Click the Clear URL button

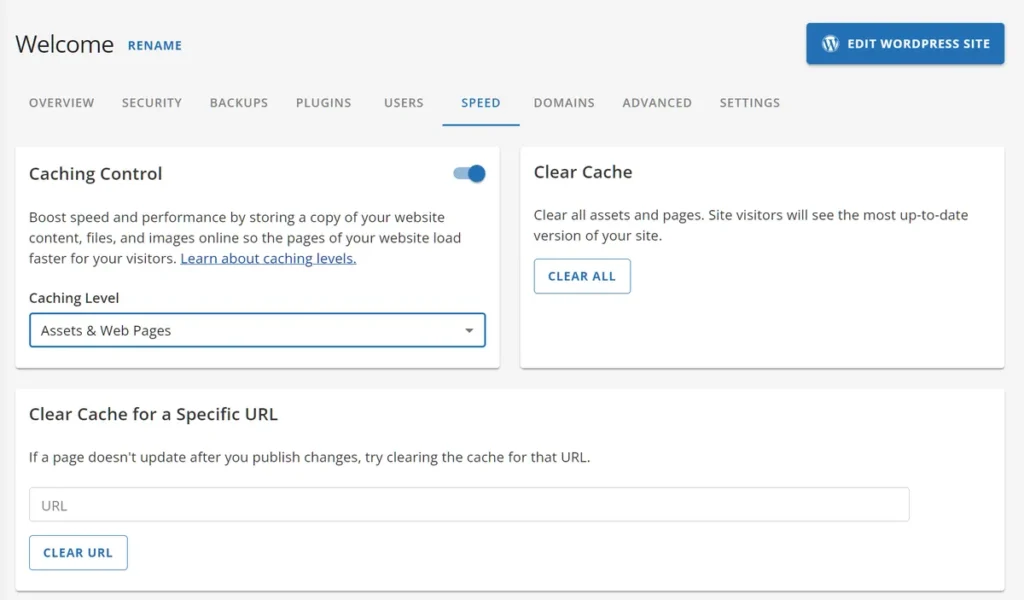78,553
